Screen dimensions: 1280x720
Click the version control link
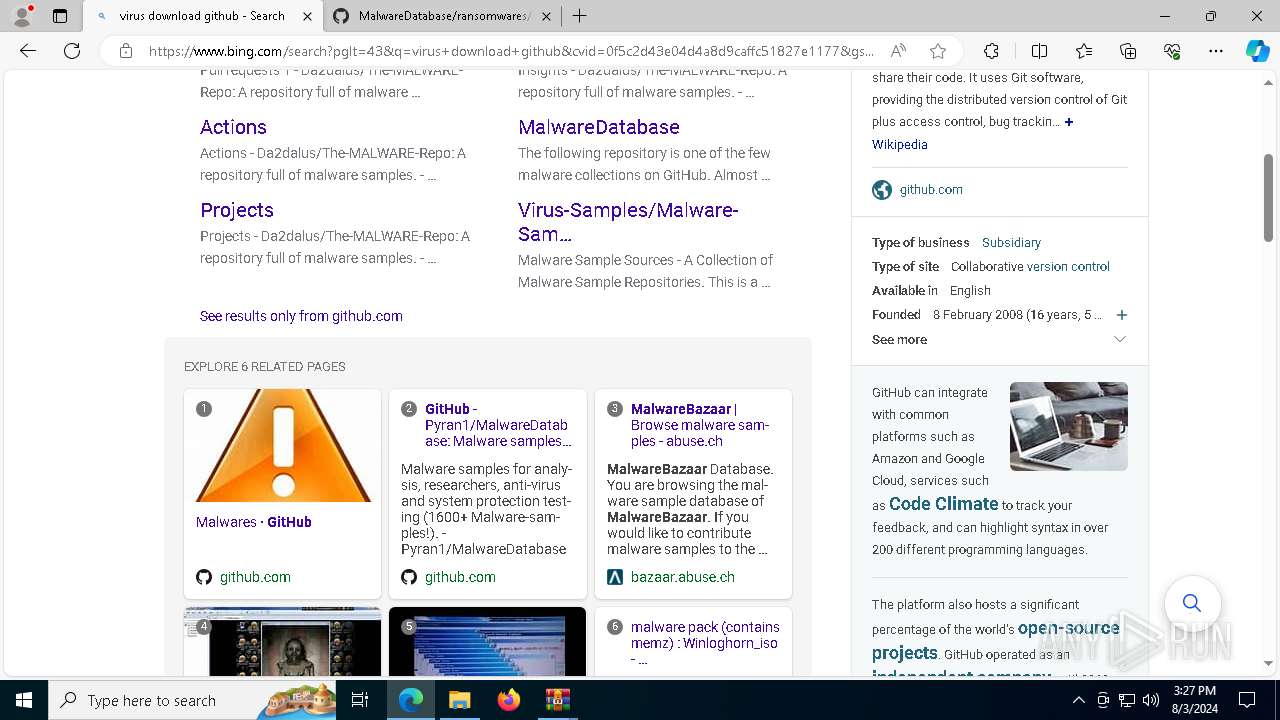click(1068, 266)
